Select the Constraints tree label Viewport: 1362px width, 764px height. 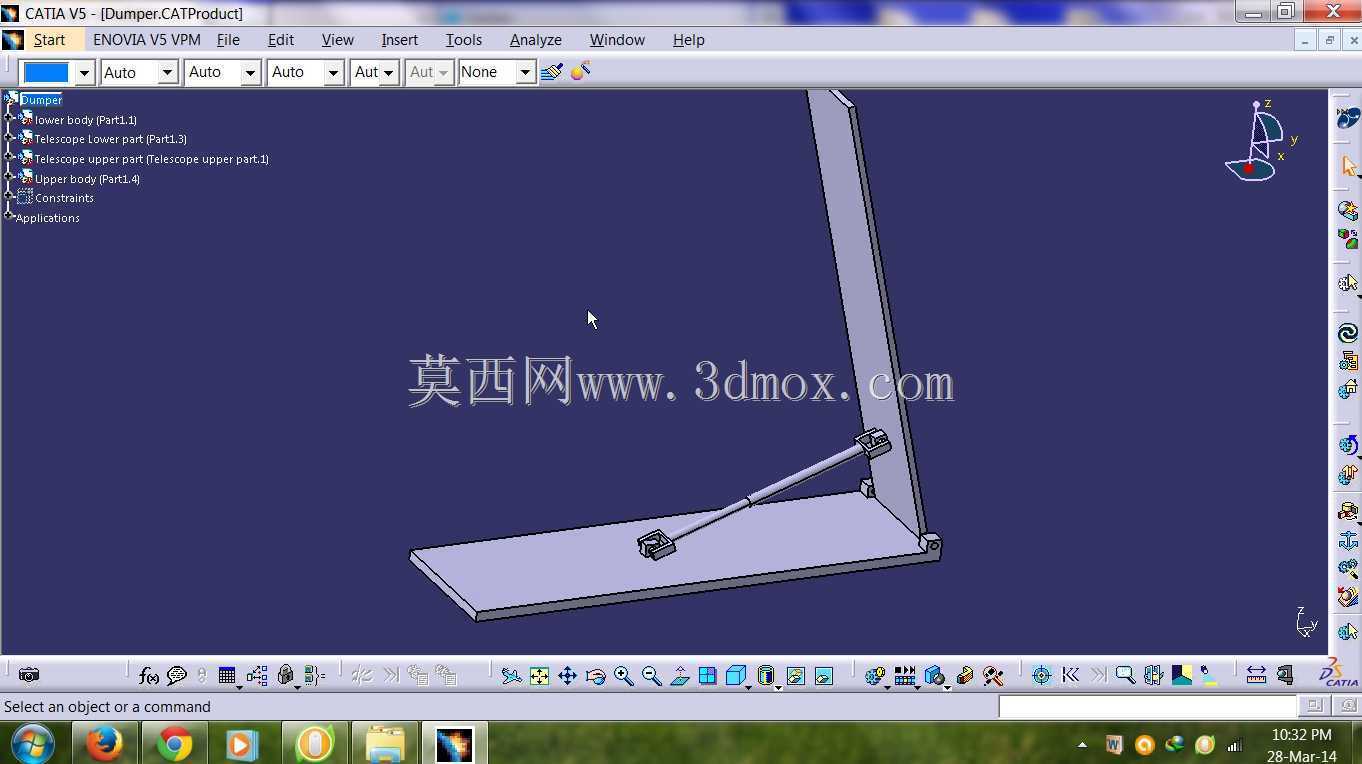tap(64, 198)
